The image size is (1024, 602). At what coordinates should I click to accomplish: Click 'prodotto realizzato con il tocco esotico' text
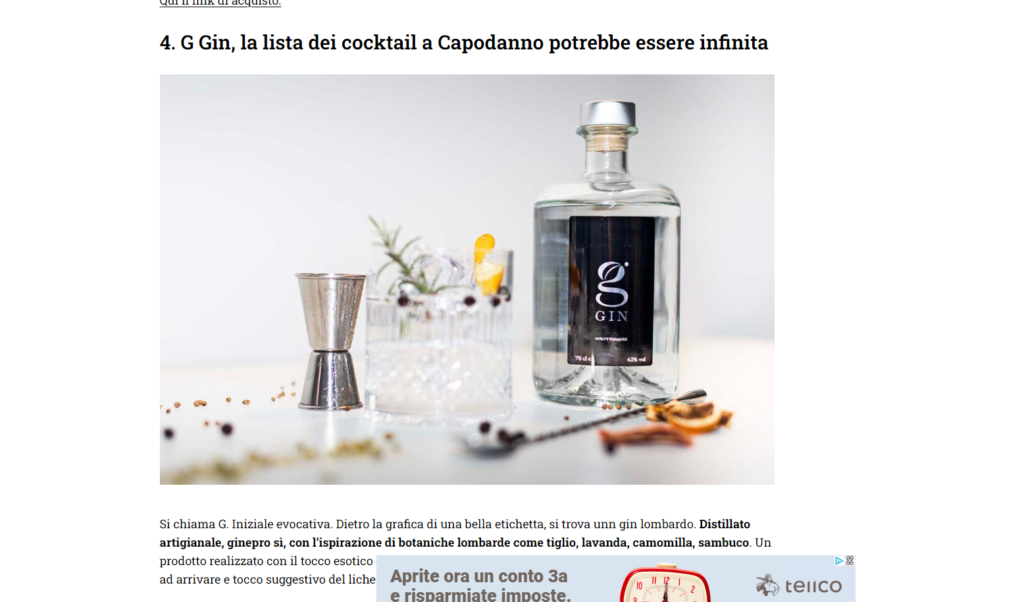(266, 561)
